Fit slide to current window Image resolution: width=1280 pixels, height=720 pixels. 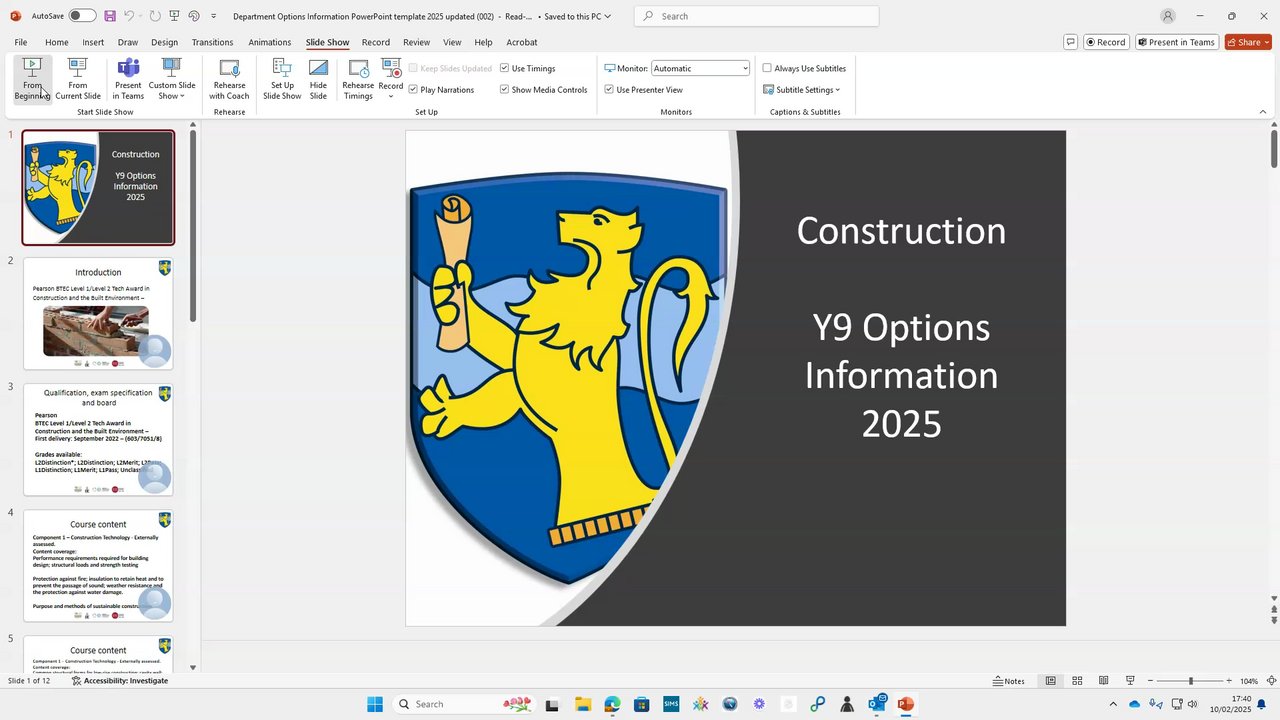point(1270,681)
